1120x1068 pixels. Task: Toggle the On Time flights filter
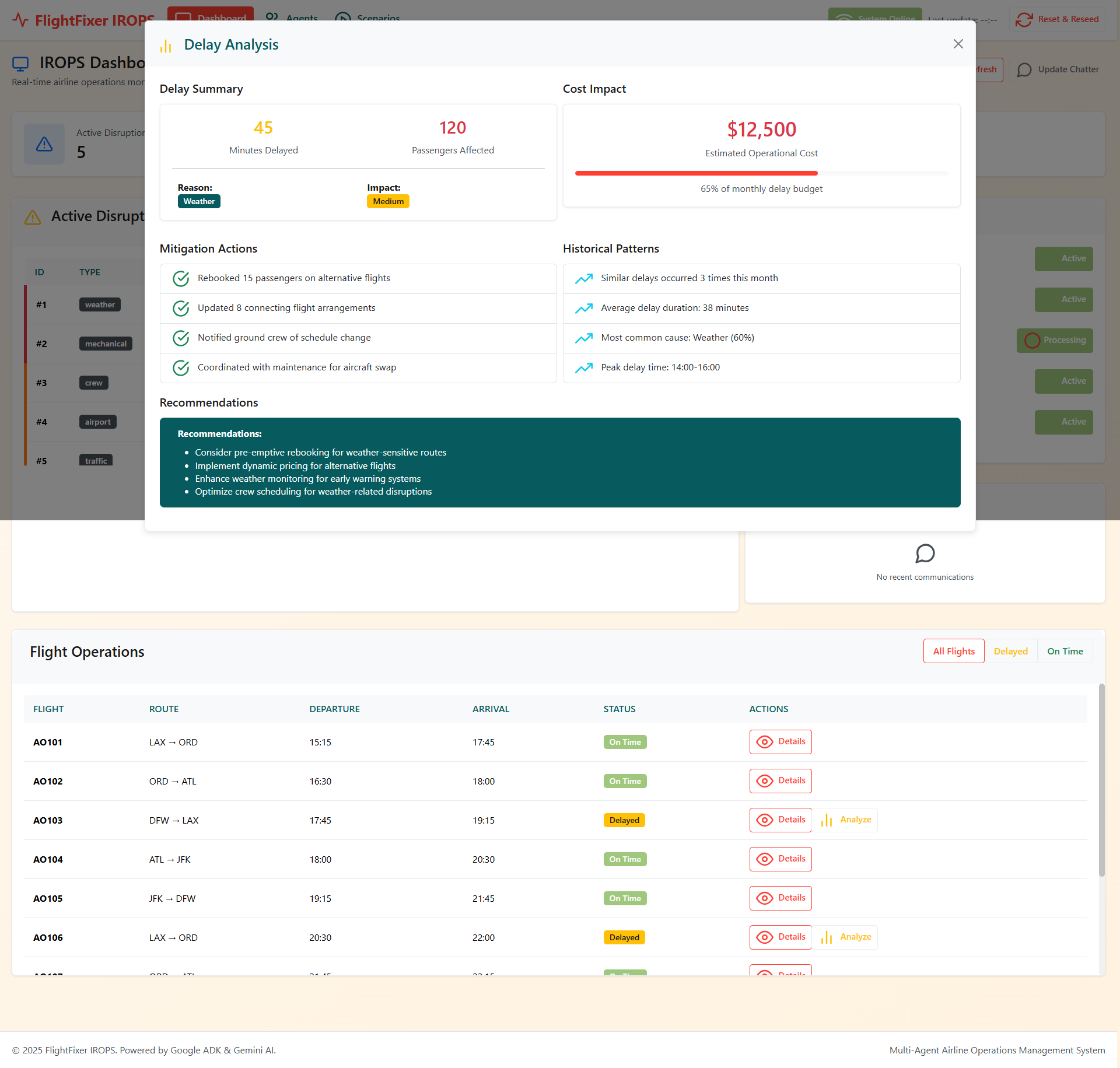pyautogui.click(x=1065, y=650)
